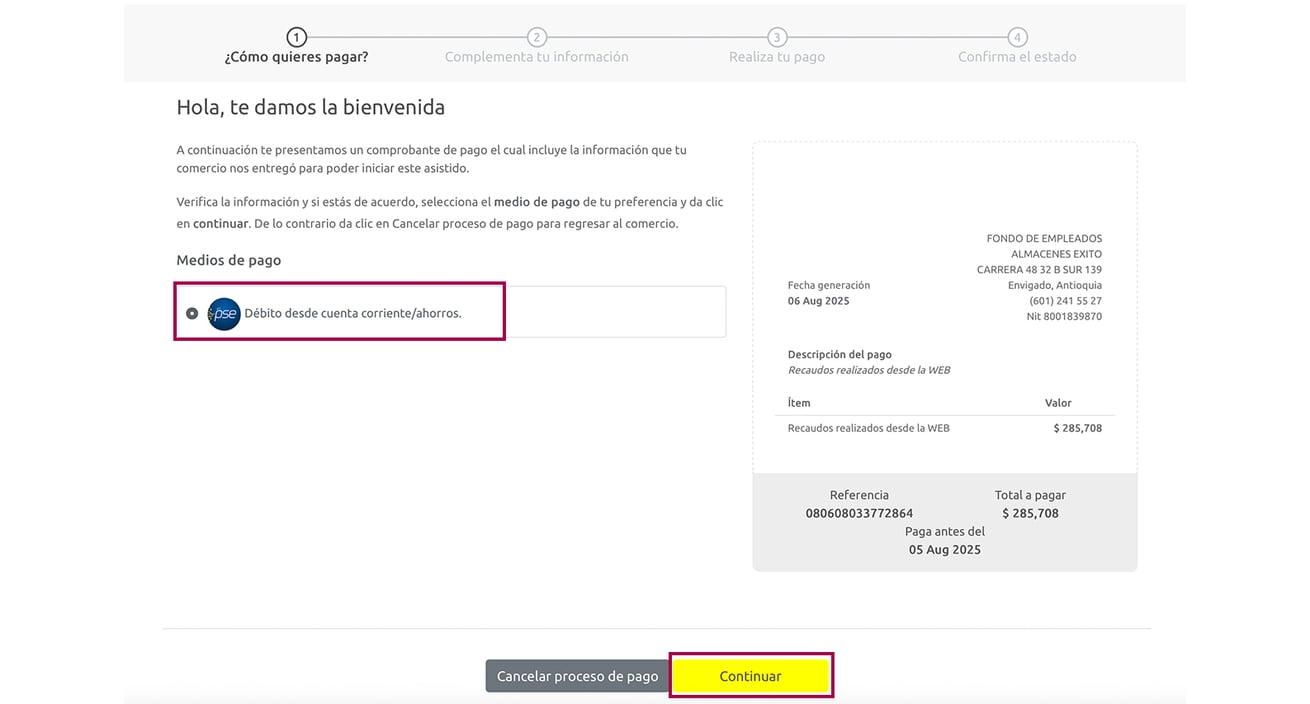
Task: Click the 'Fecha generación' label
Action: pyautogui.click(x=829, y=285)
